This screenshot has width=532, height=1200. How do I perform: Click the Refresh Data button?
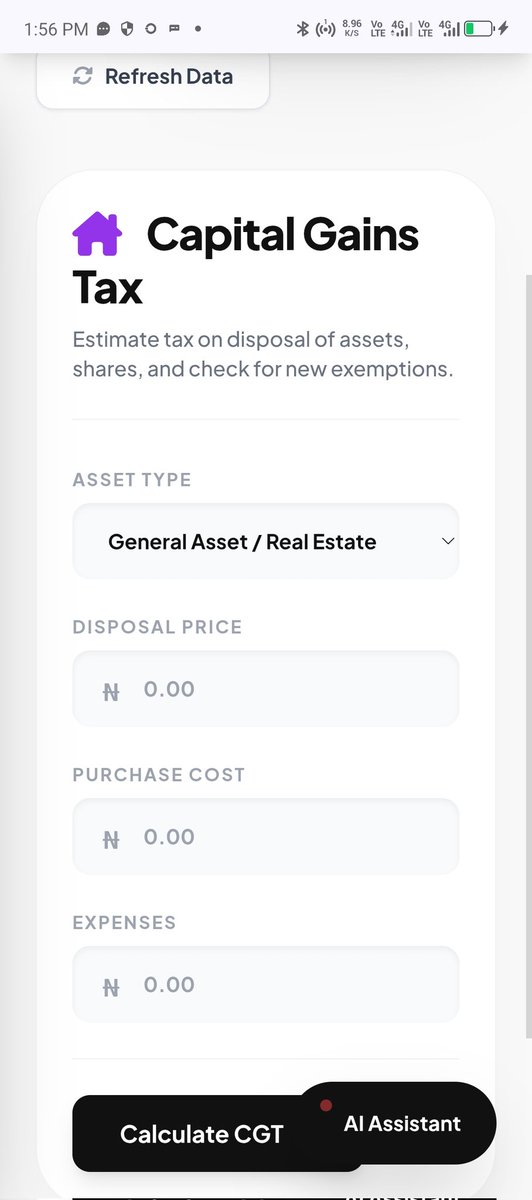coord(153,76)
